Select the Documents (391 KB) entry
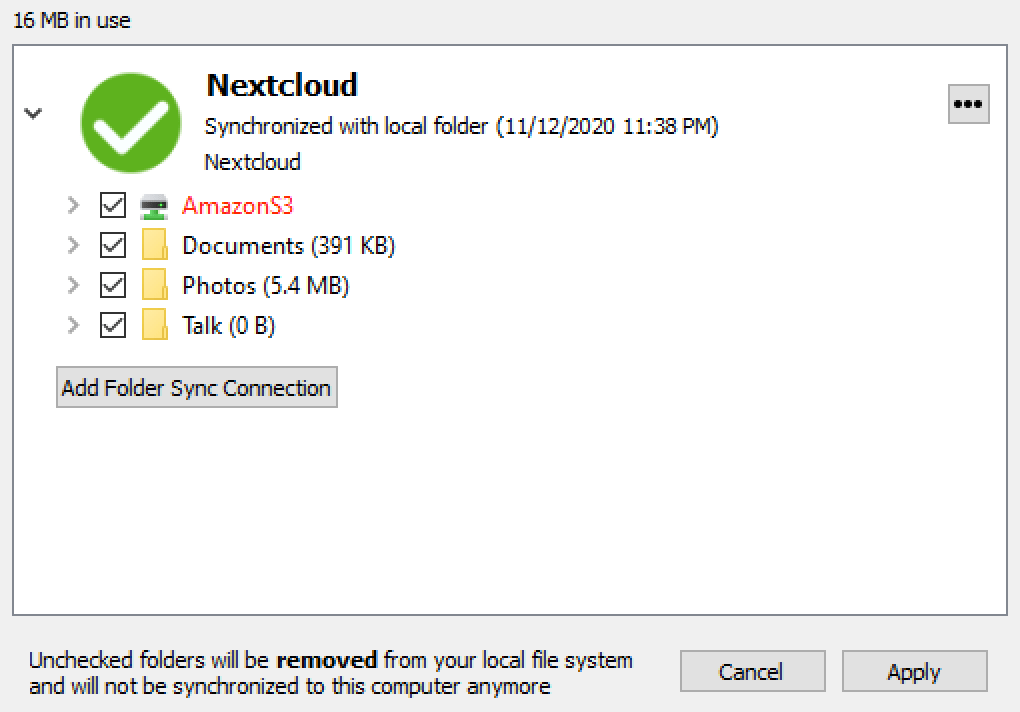Screen dimensions: 1020x712 (x=288, y=246)
